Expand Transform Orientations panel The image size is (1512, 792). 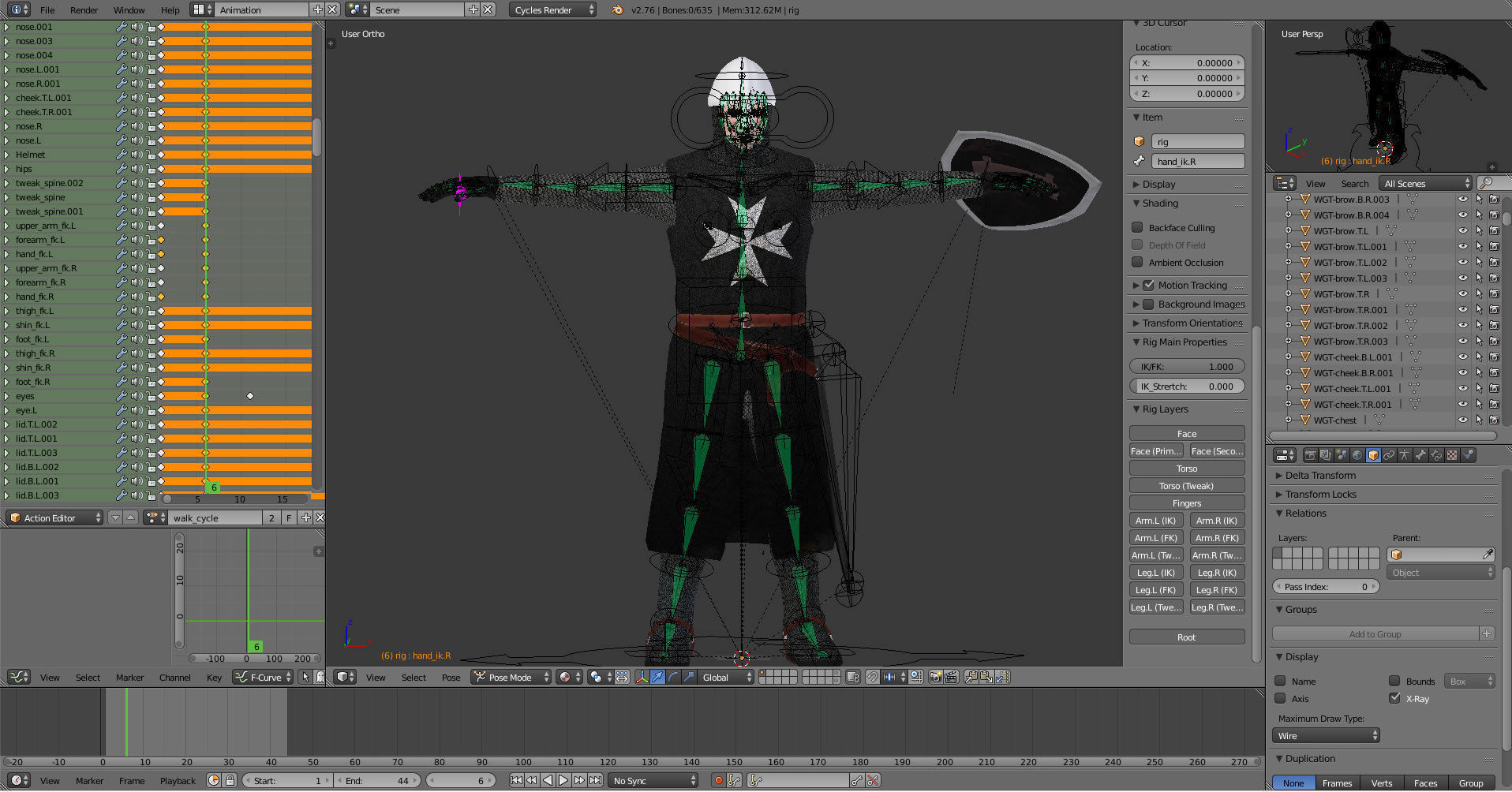[1188, 323]
